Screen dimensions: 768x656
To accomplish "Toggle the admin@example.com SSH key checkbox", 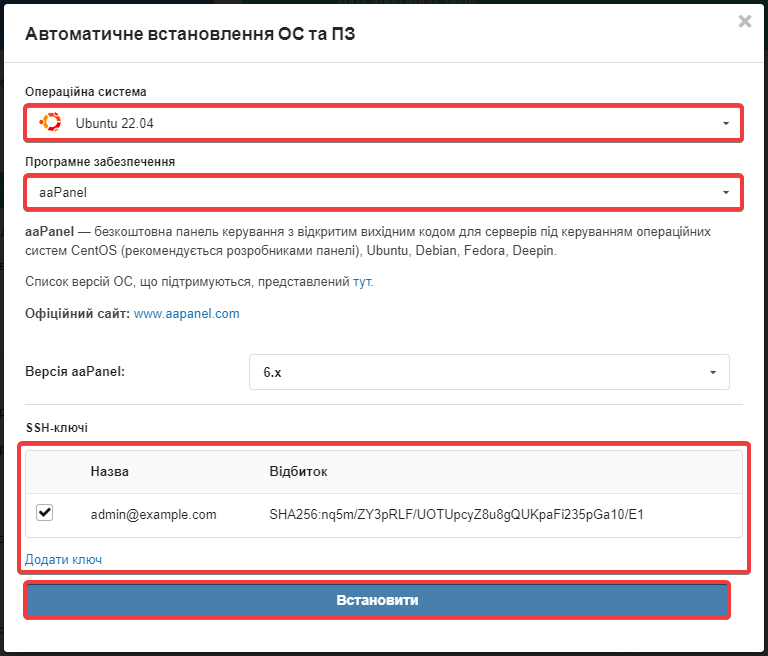I will point(44,513).
